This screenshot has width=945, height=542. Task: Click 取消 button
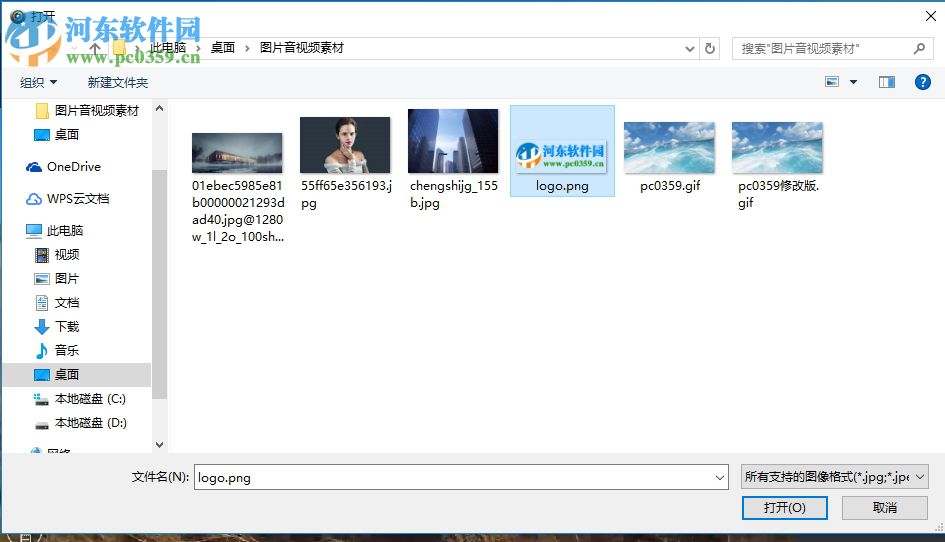coord(885,508)
